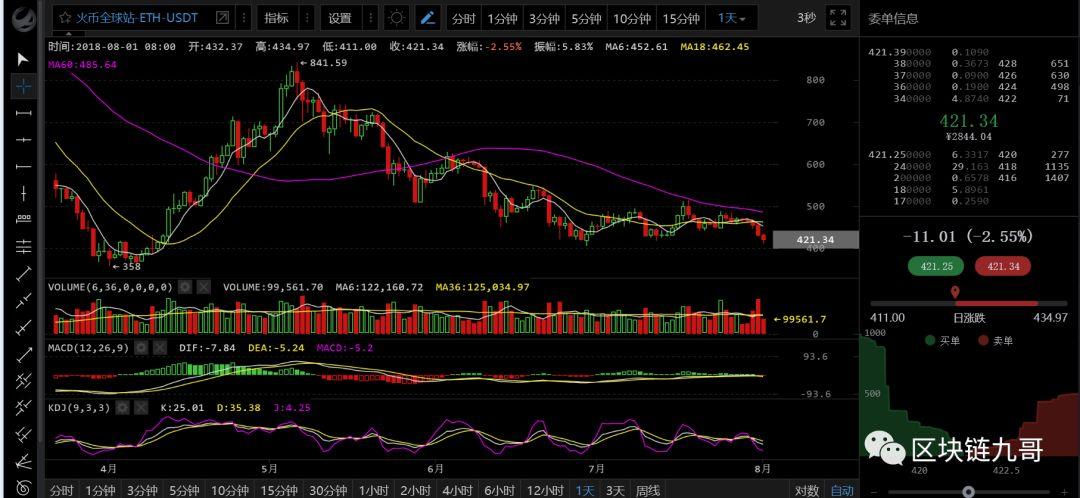This screenshot has height=498, width=1080.
Task: Open three-dot menu beside 指标
Action: pyautogui.click(x=307, y=19)
